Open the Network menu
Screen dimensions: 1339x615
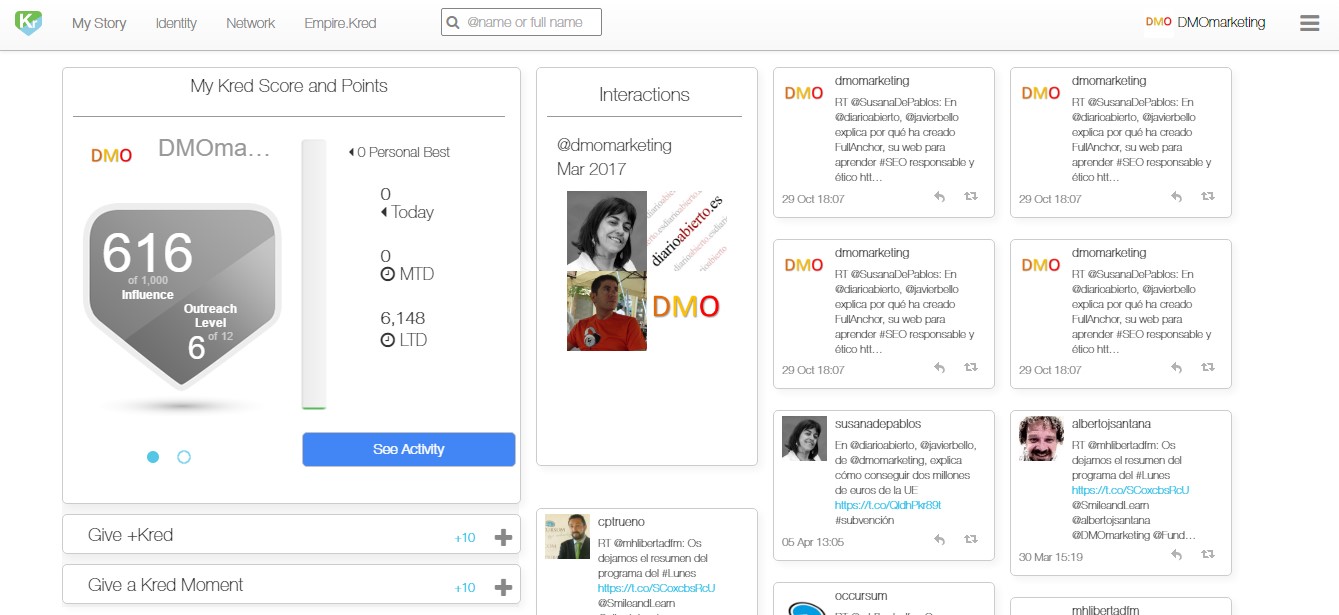[250, 23]
